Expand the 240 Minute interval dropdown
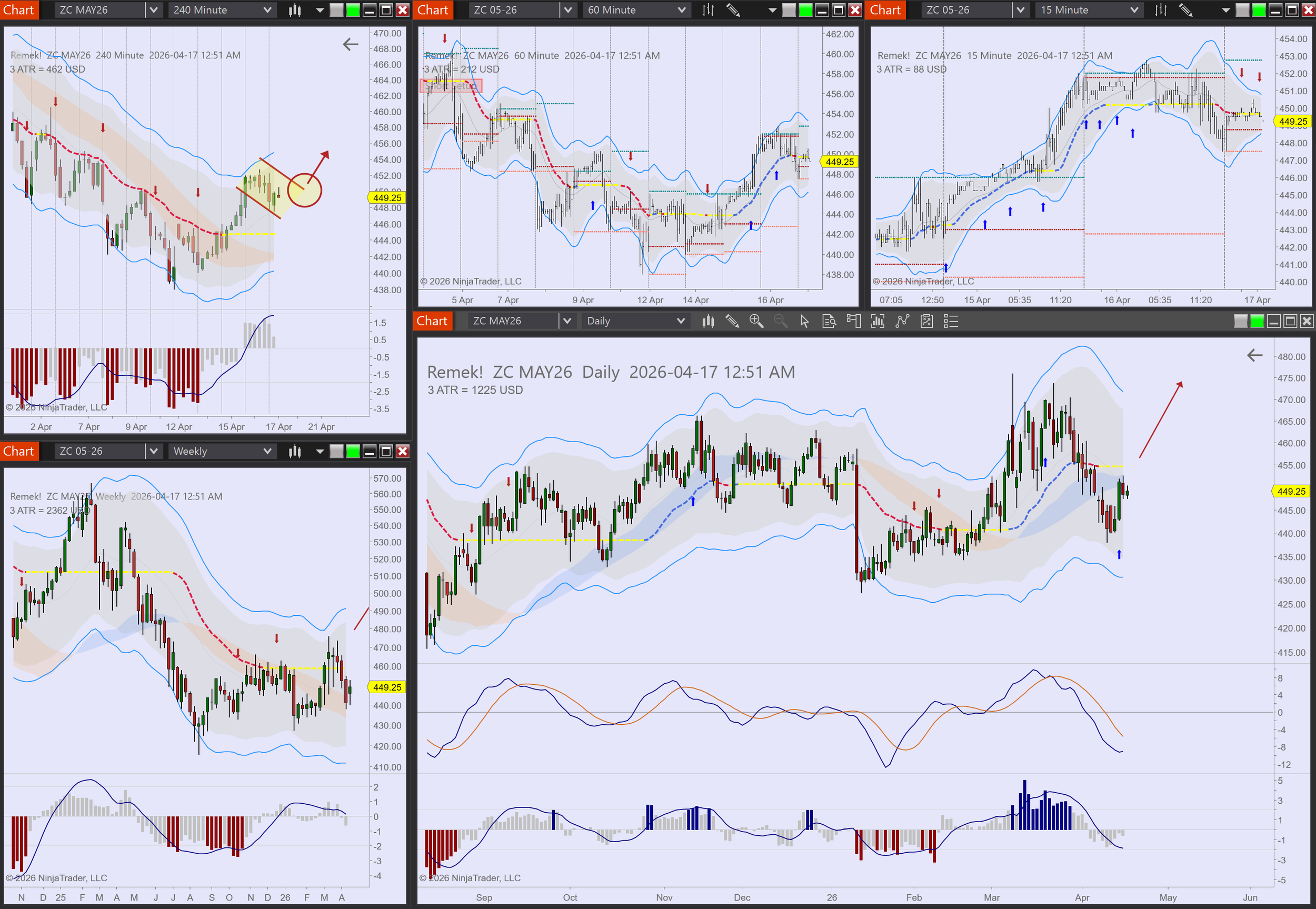The height and width of the screenshot is (909, 1316). coord(267,9)
